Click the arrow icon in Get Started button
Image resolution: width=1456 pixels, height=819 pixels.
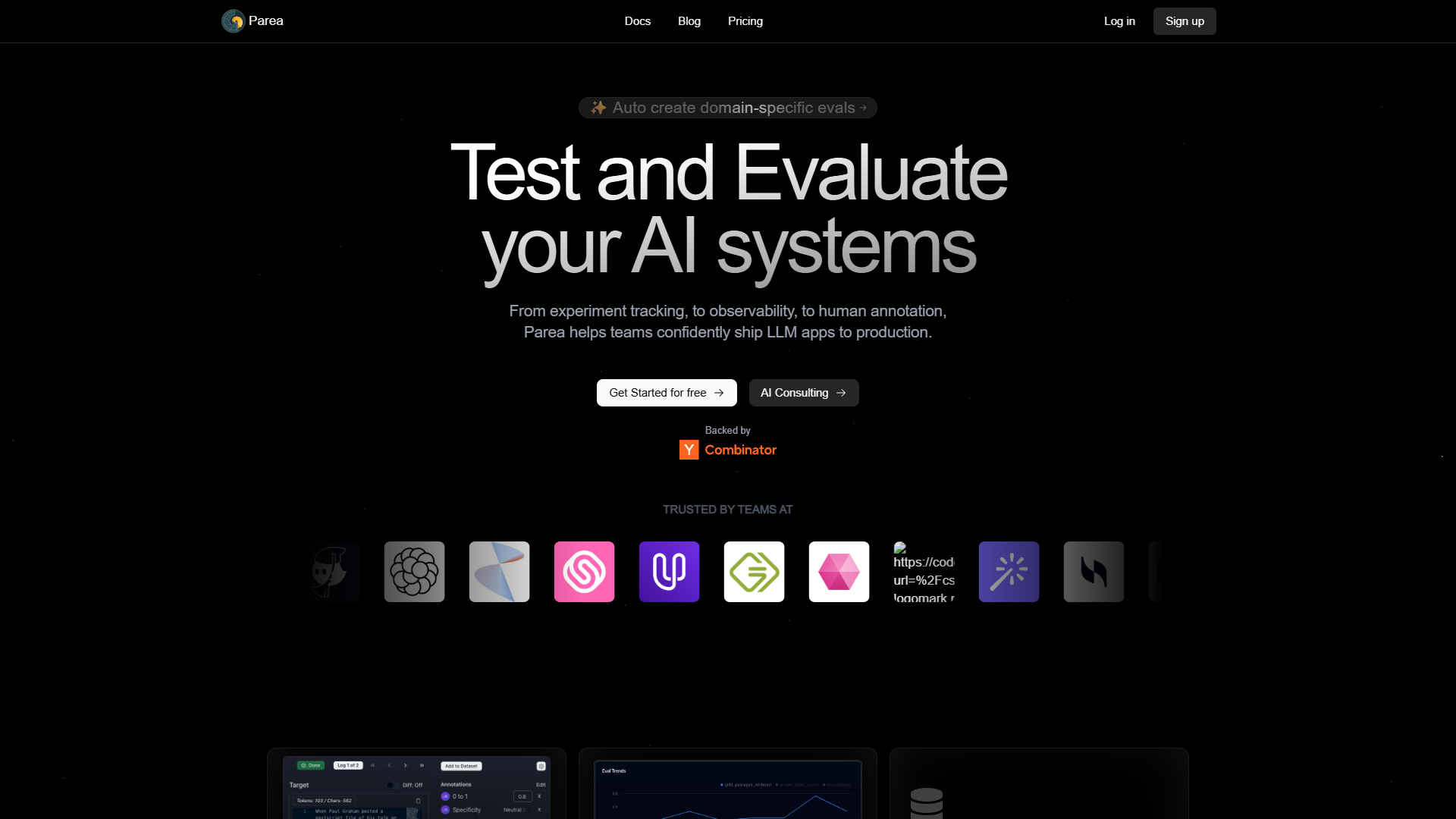pyautogui.click(x=719, y=393)
